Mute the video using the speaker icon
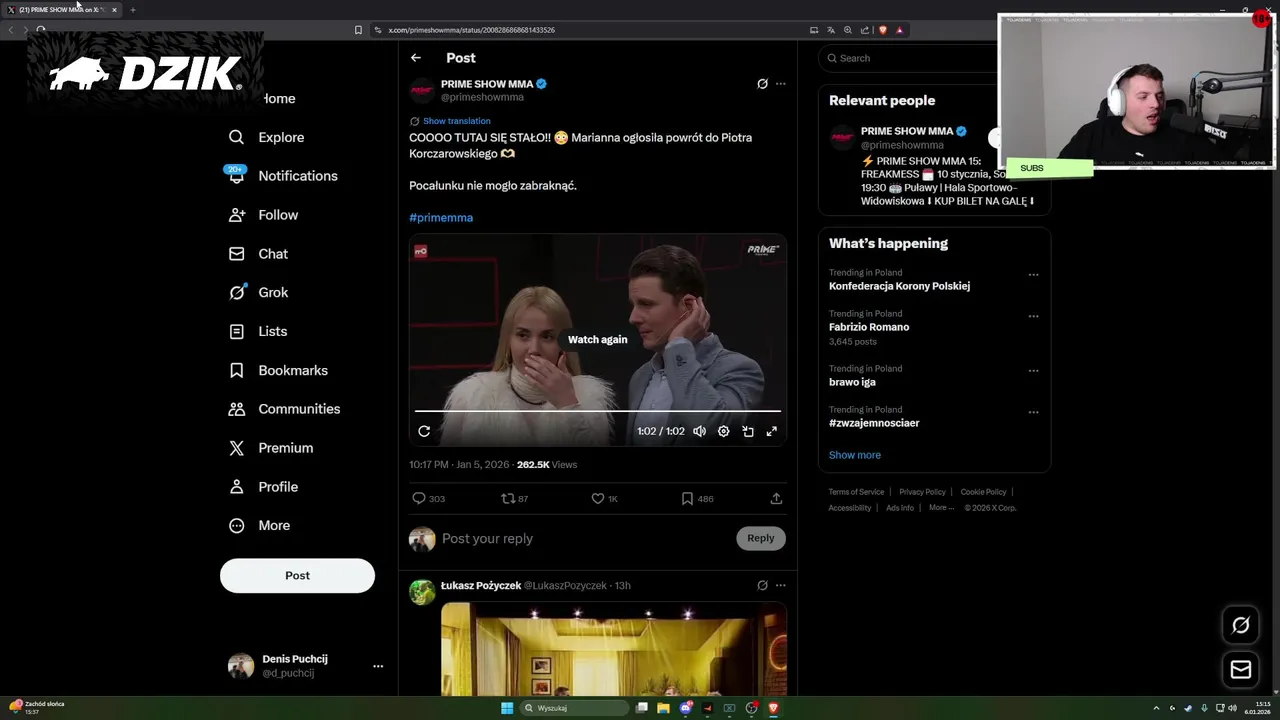This screenshot has height=720, width=1280. click(699, 431)
